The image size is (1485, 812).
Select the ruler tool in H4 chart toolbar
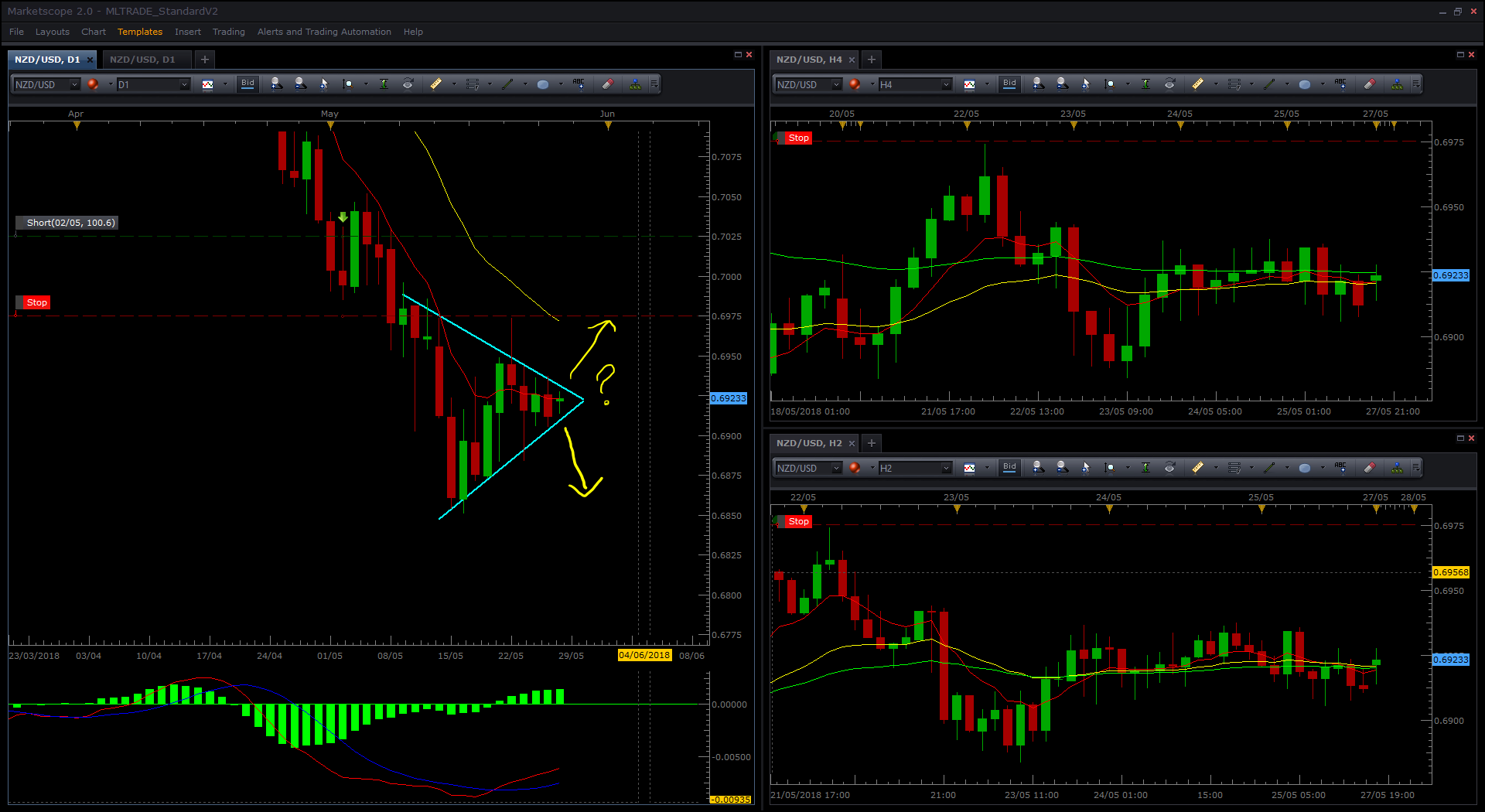pos(1198,84)
